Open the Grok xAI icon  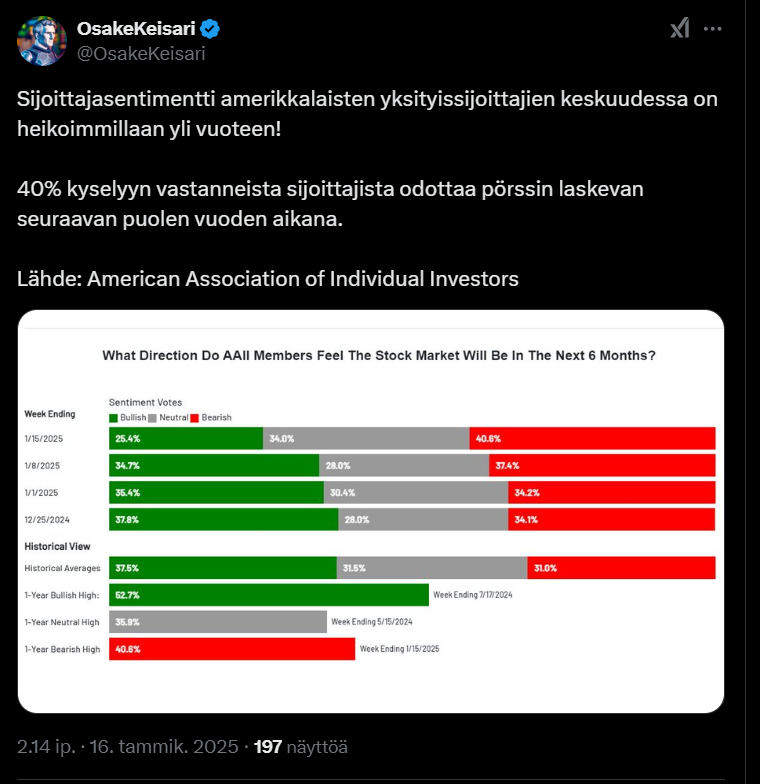680,28
